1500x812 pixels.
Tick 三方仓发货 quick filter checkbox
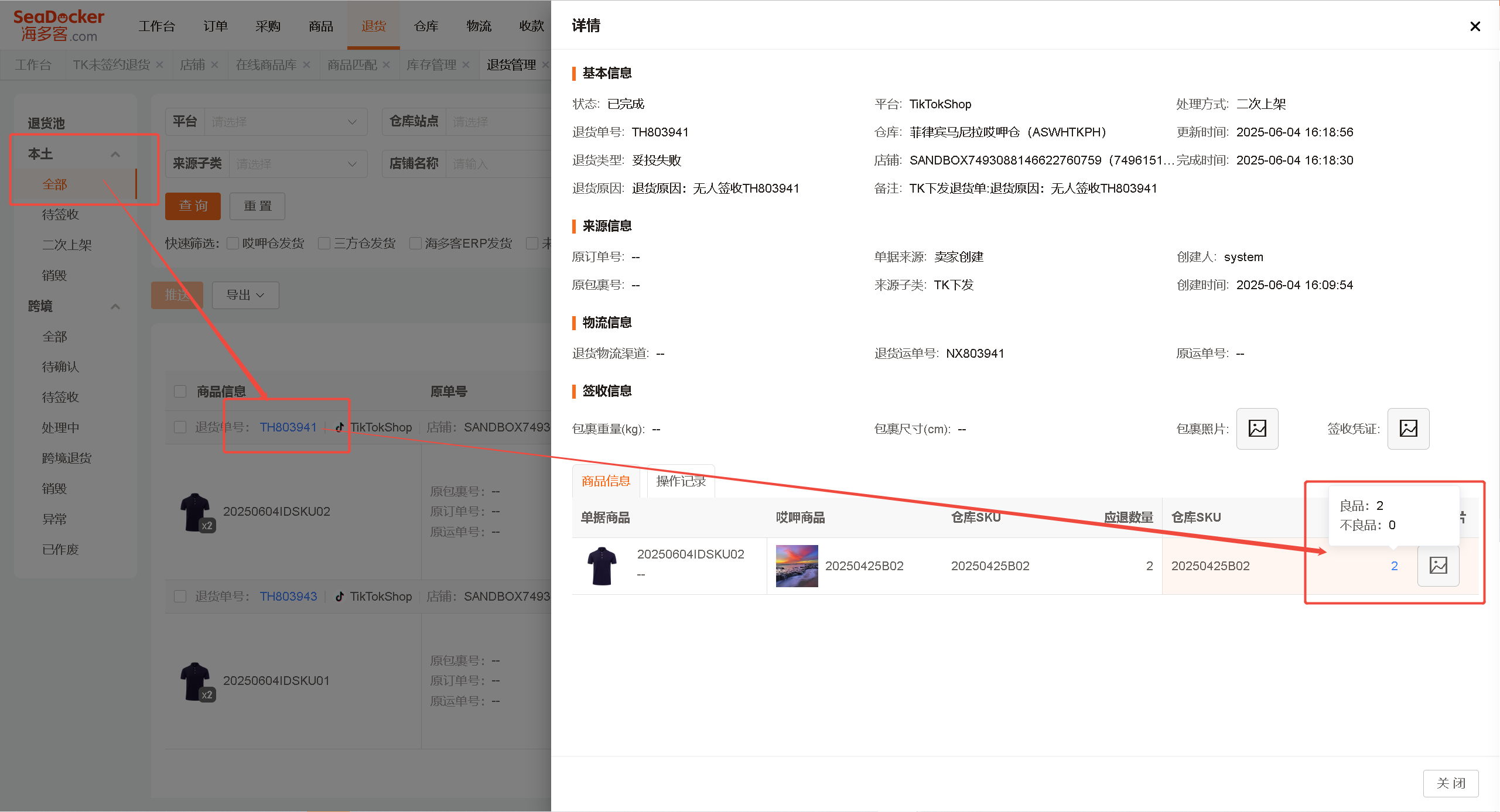pos(324,244)
